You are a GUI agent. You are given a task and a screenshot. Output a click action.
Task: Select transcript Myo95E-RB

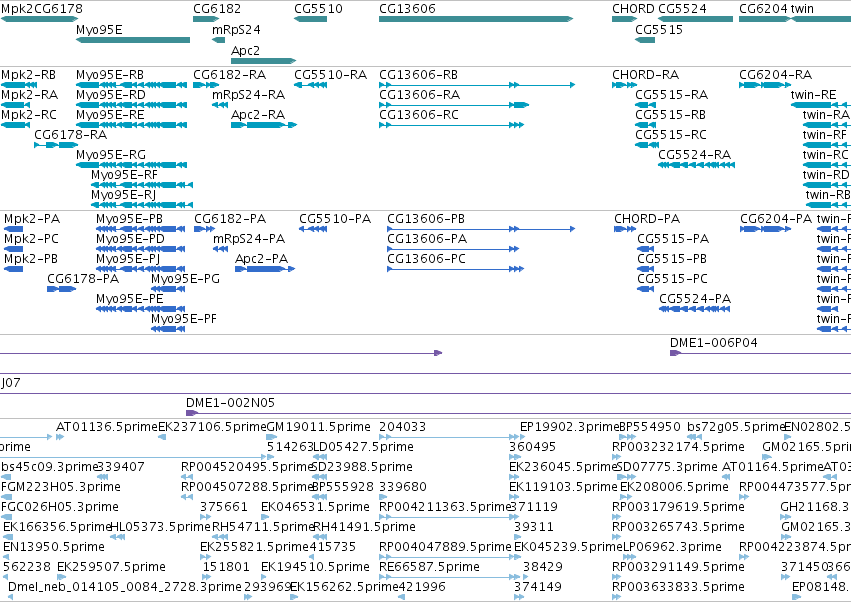(x=131, y=85)
